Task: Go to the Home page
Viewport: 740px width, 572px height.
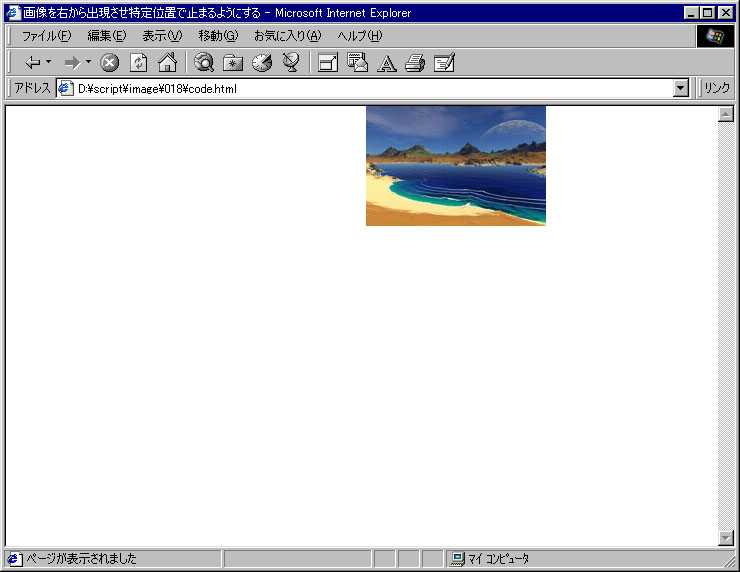Action: [x=168, y=62]
